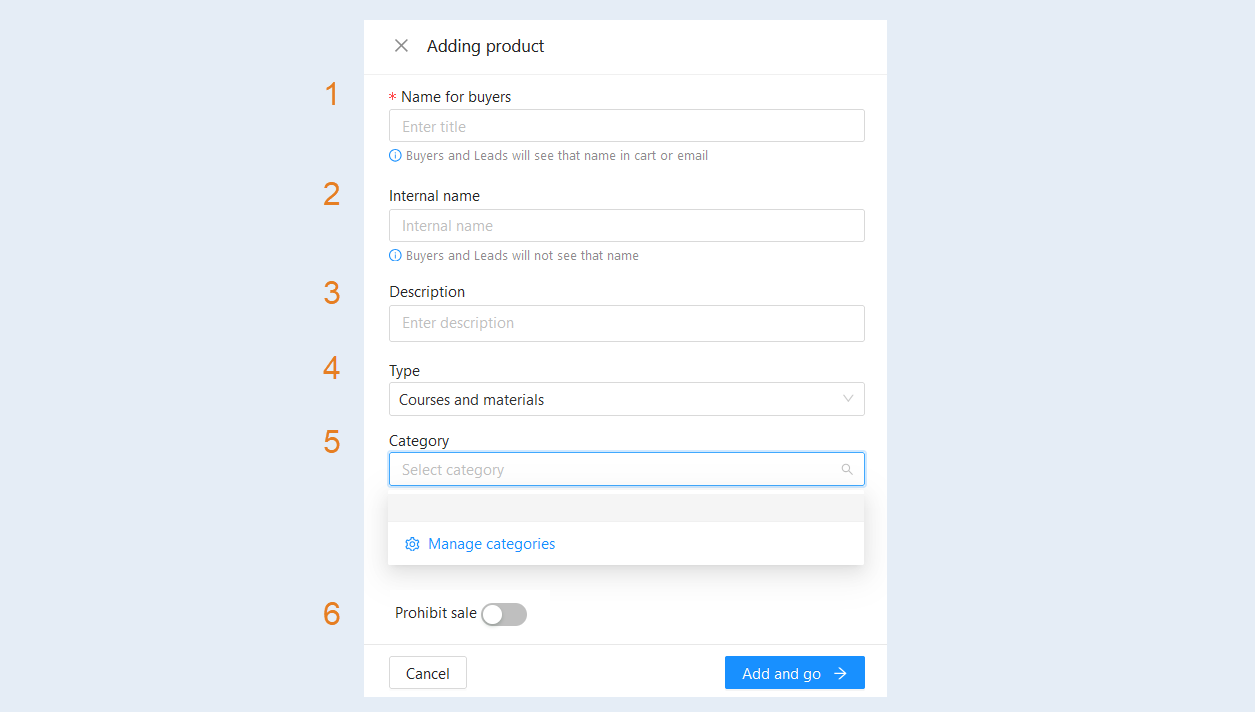
Task: Expand Type list using the chevron arrow
Action: point(848,399)
